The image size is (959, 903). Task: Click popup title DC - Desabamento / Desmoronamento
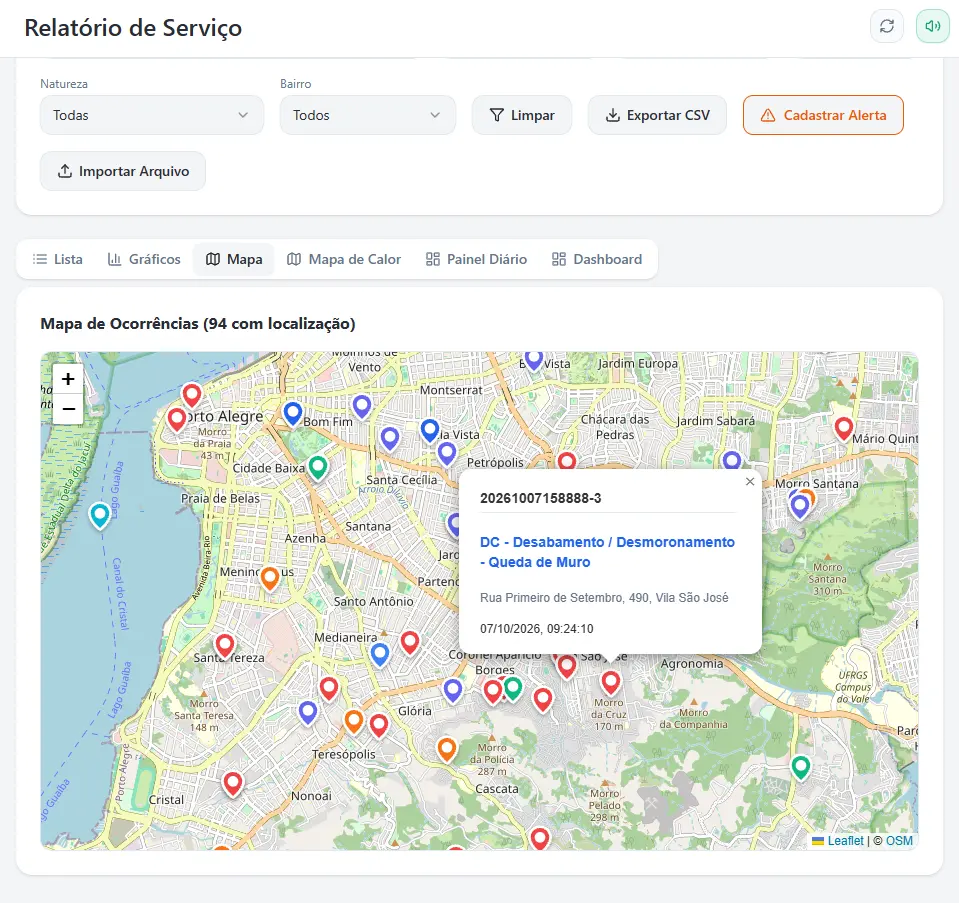point(607,552)
